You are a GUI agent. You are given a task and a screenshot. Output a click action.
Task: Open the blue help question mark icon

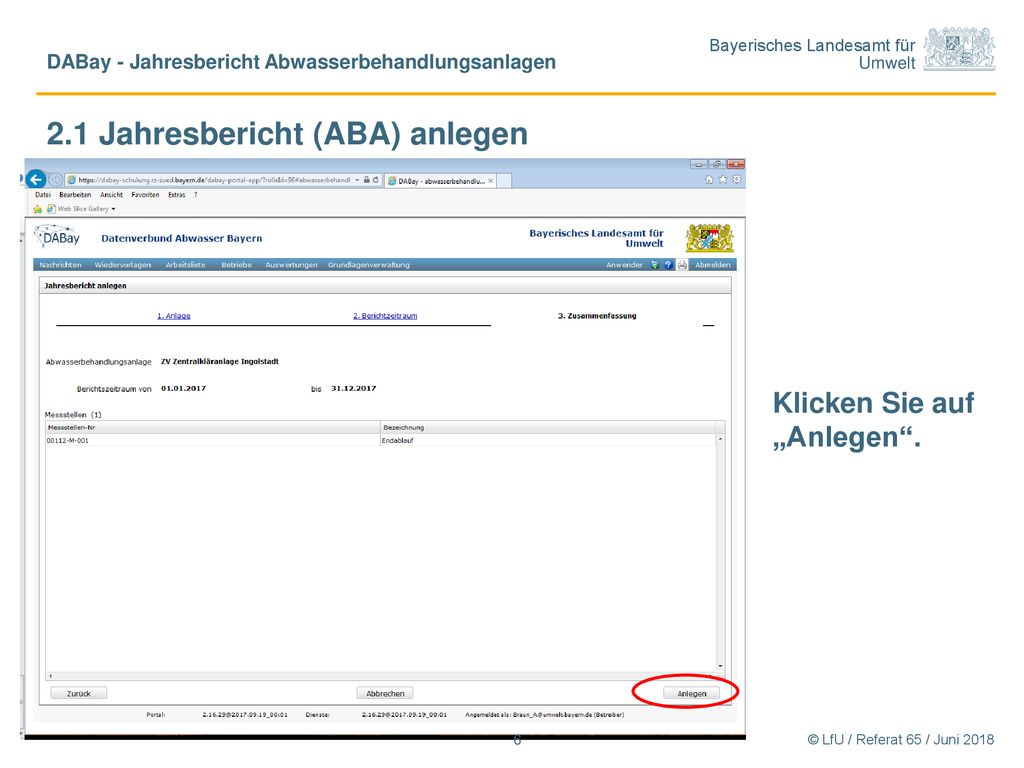[667, 264]
